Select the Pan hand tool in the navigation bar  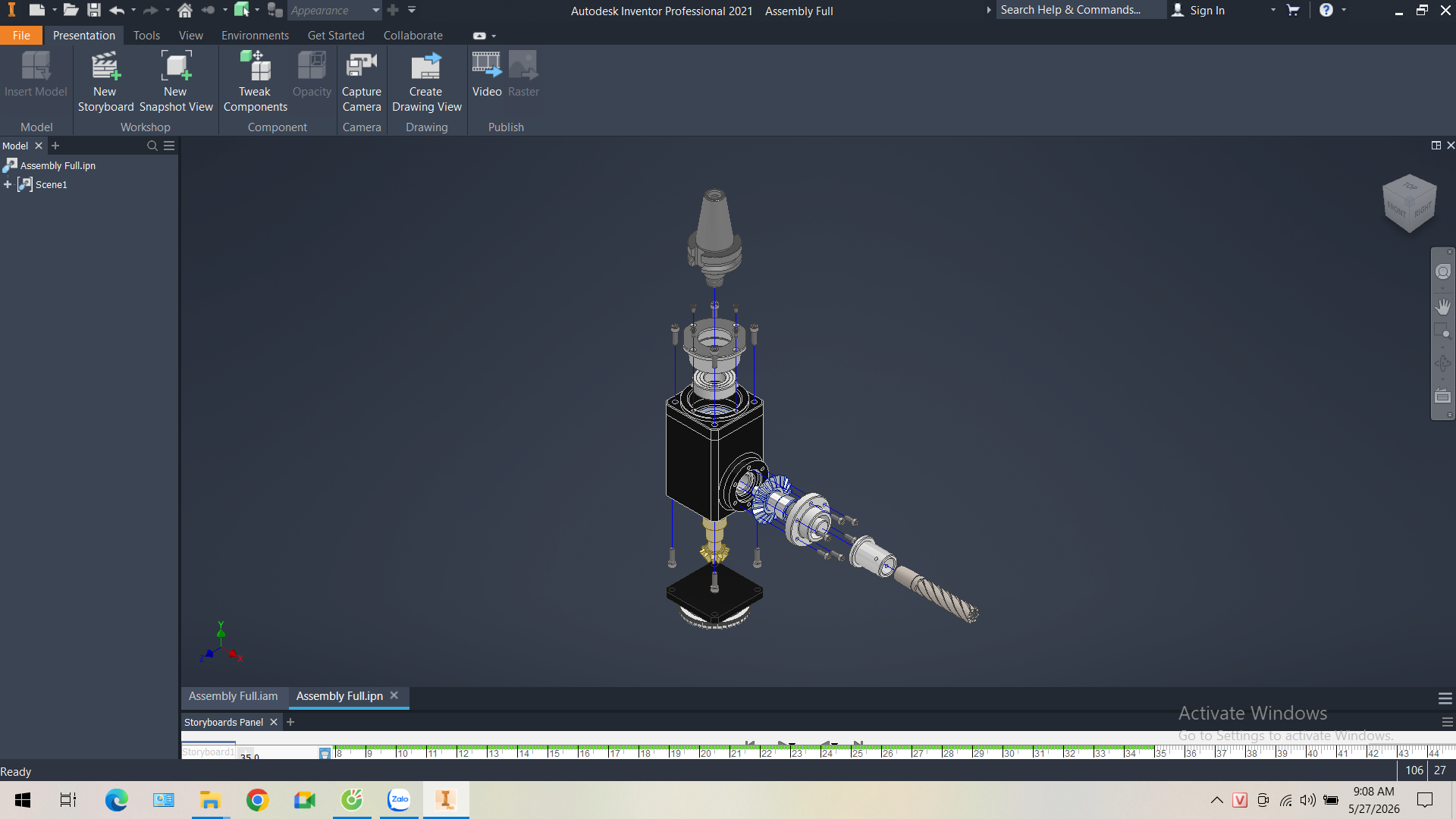click(1442, 306)
